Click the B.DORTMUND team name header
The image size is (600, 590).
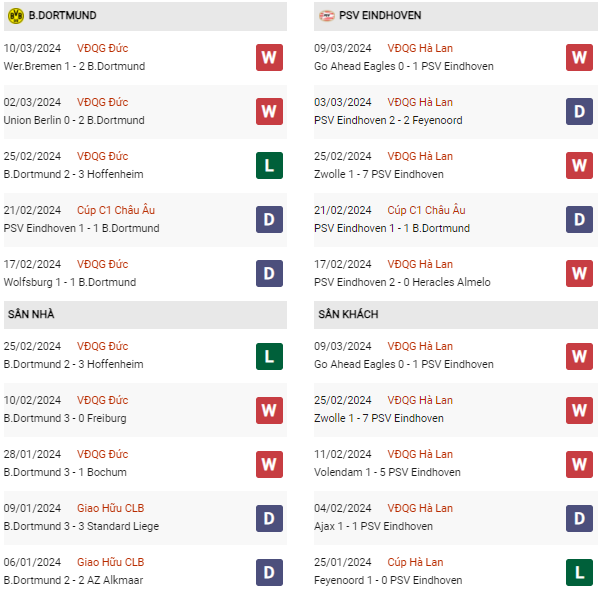pyautogui.click(x=63, y=16)
